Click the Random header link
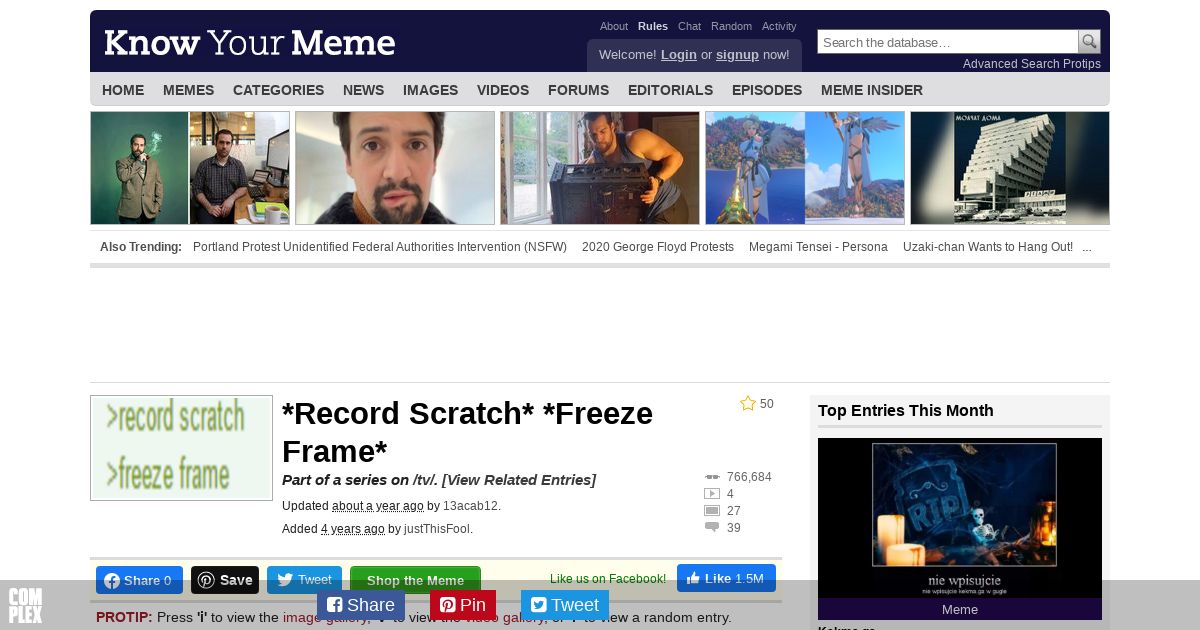The width and height of the screenshot is (1200, 630). tap(732, 26)
